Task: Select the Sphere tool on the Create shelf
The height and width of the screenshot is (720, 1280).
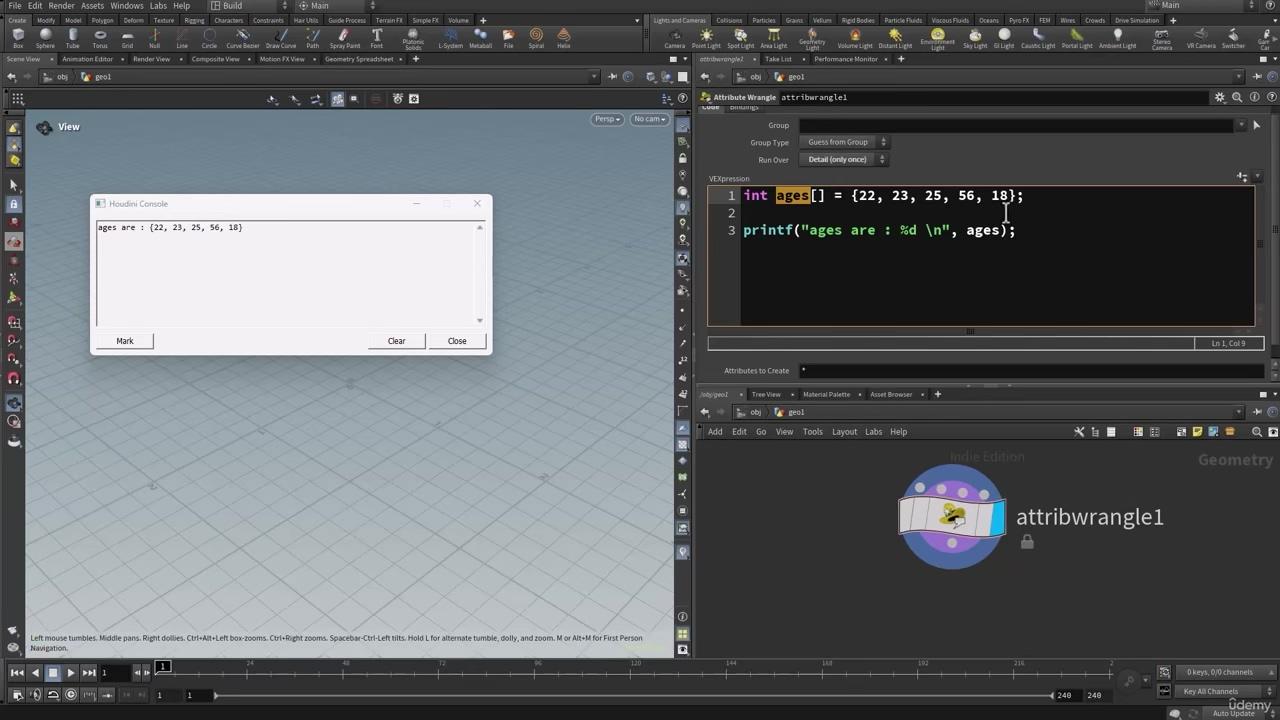Action: click(45, 38)
